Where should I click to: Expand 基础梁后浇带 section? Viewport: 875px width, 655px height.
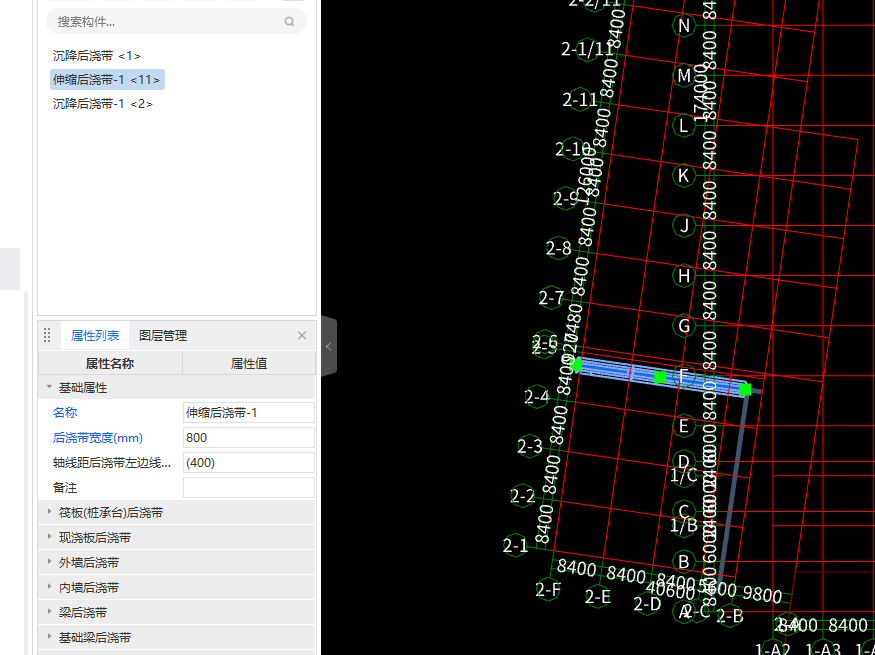coord(49,637)
